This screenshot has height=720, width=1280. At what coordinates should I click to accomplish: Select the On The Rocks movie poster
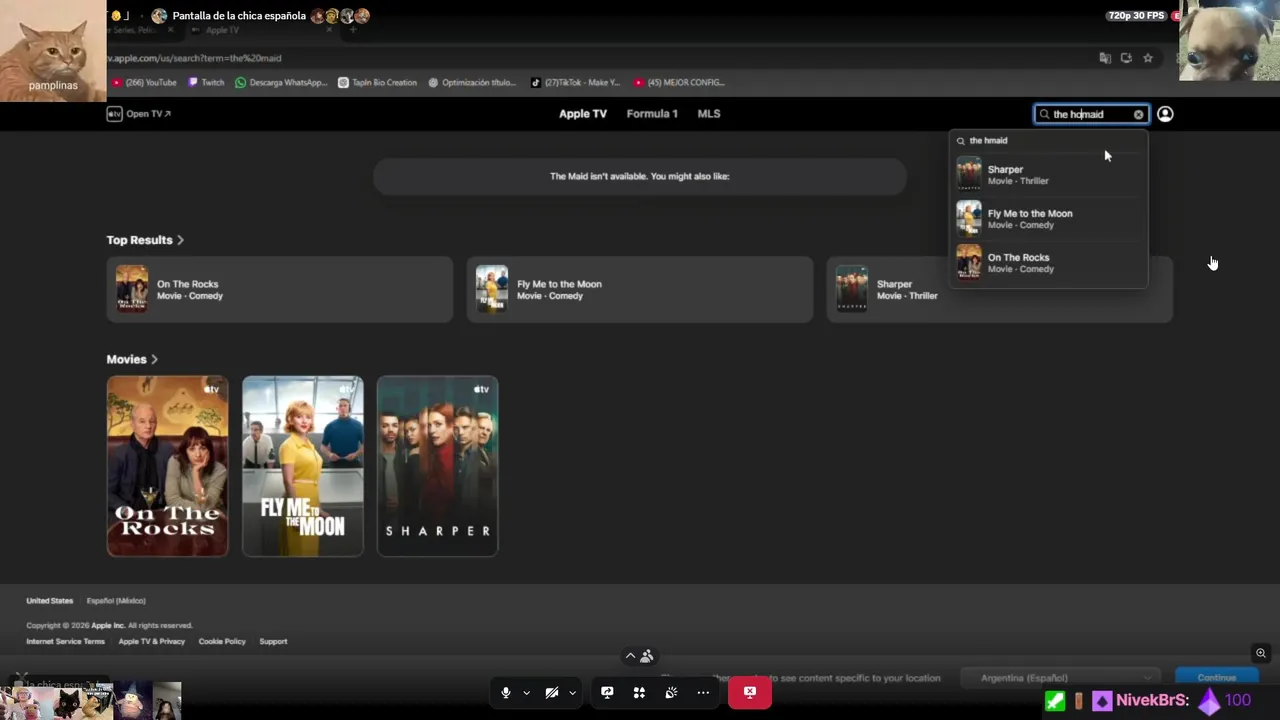point(167,466)
